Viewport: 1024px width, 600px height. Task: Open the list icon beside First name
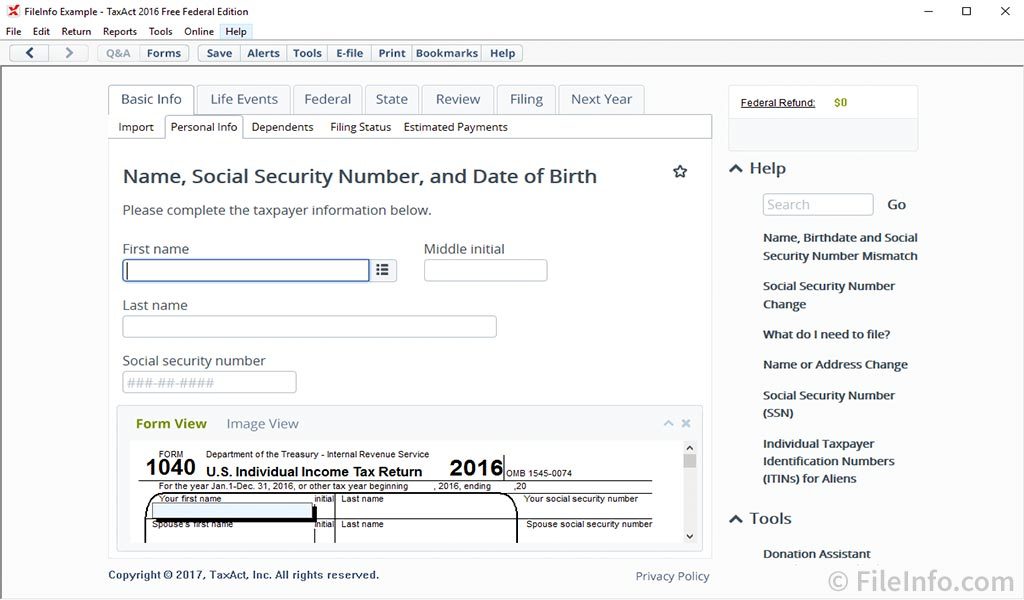383,270
